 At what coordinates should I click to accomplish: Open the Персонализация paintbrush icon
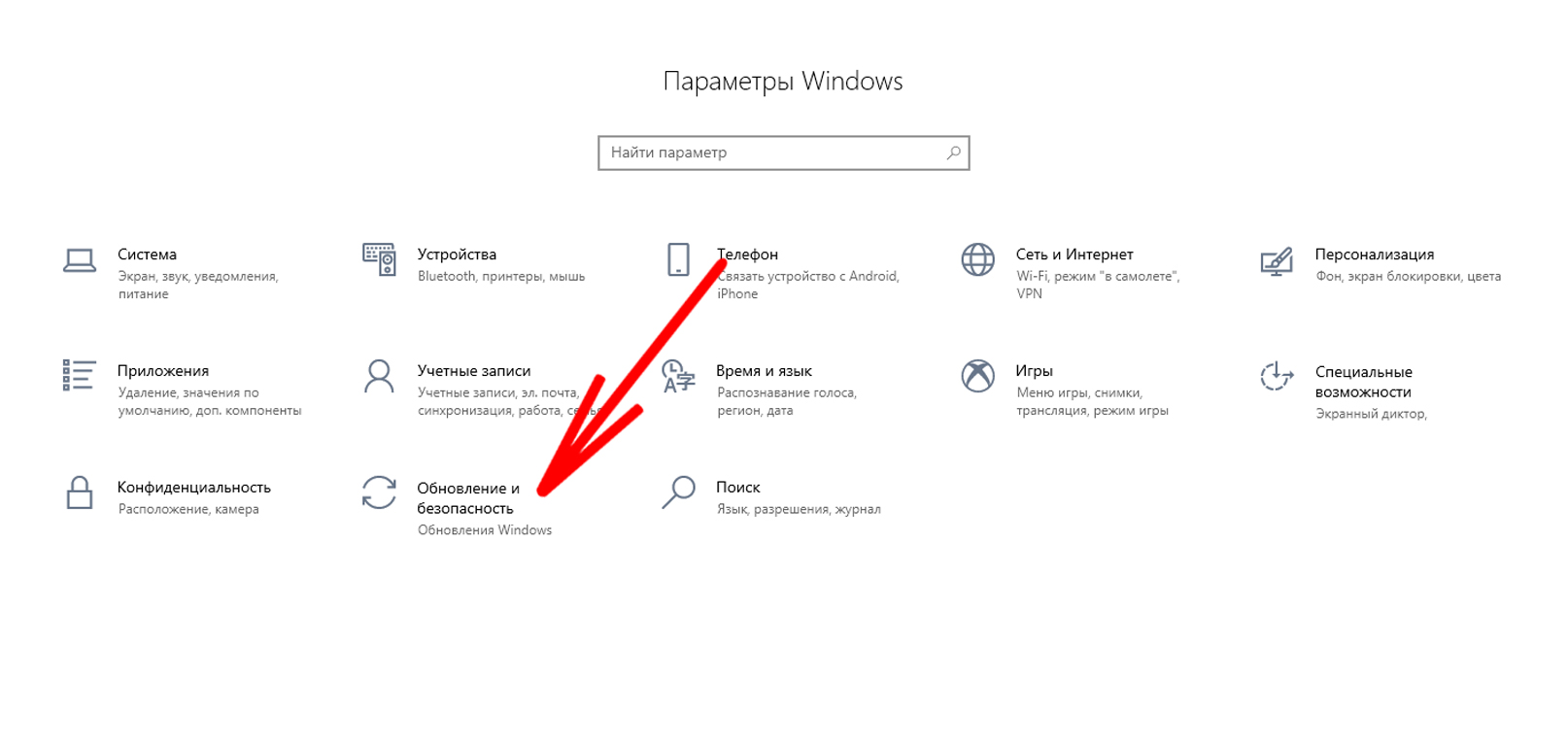coord(1277,260)
